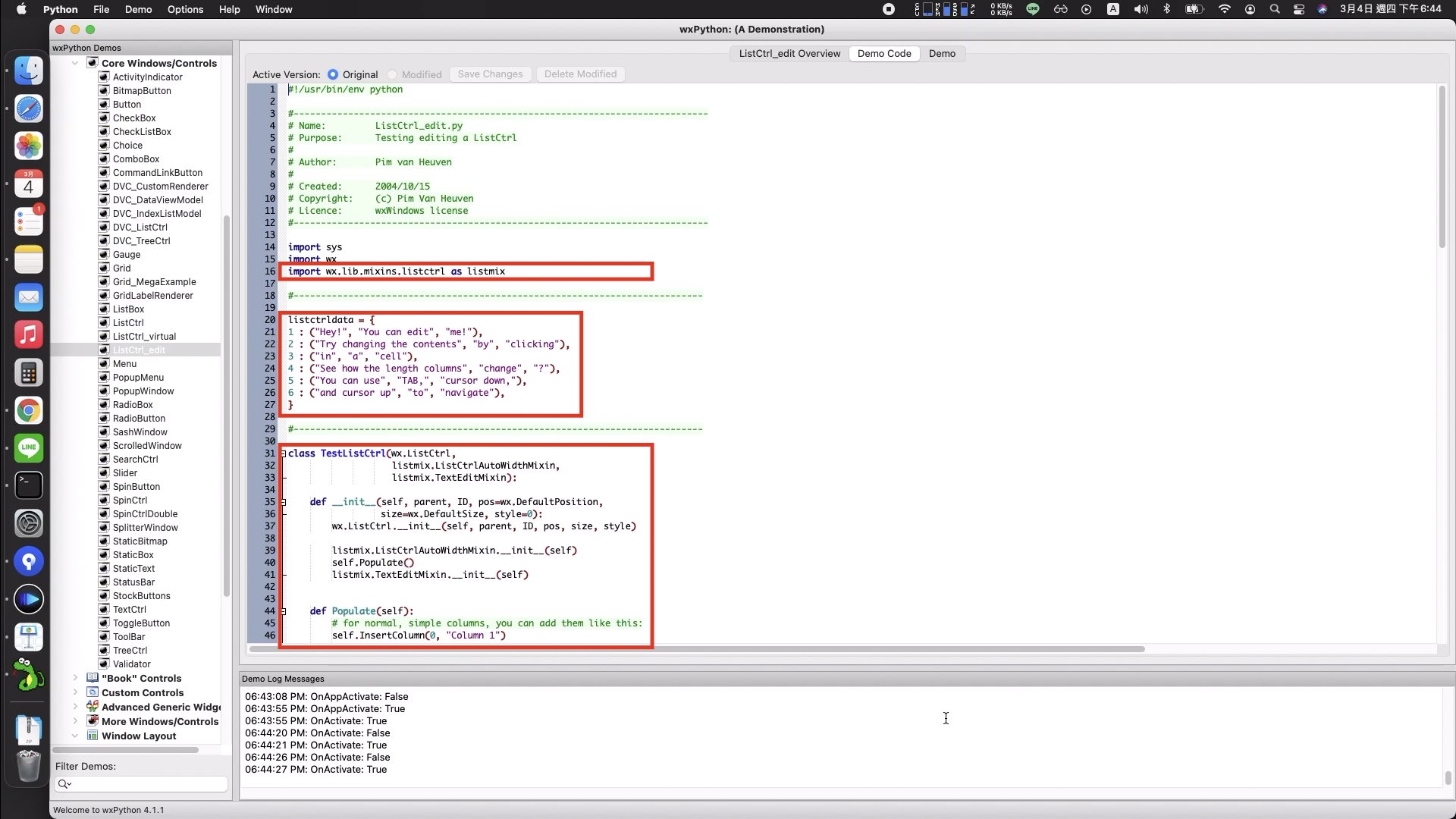Click the code editor horizontal scrollbar

coord(696,649)
